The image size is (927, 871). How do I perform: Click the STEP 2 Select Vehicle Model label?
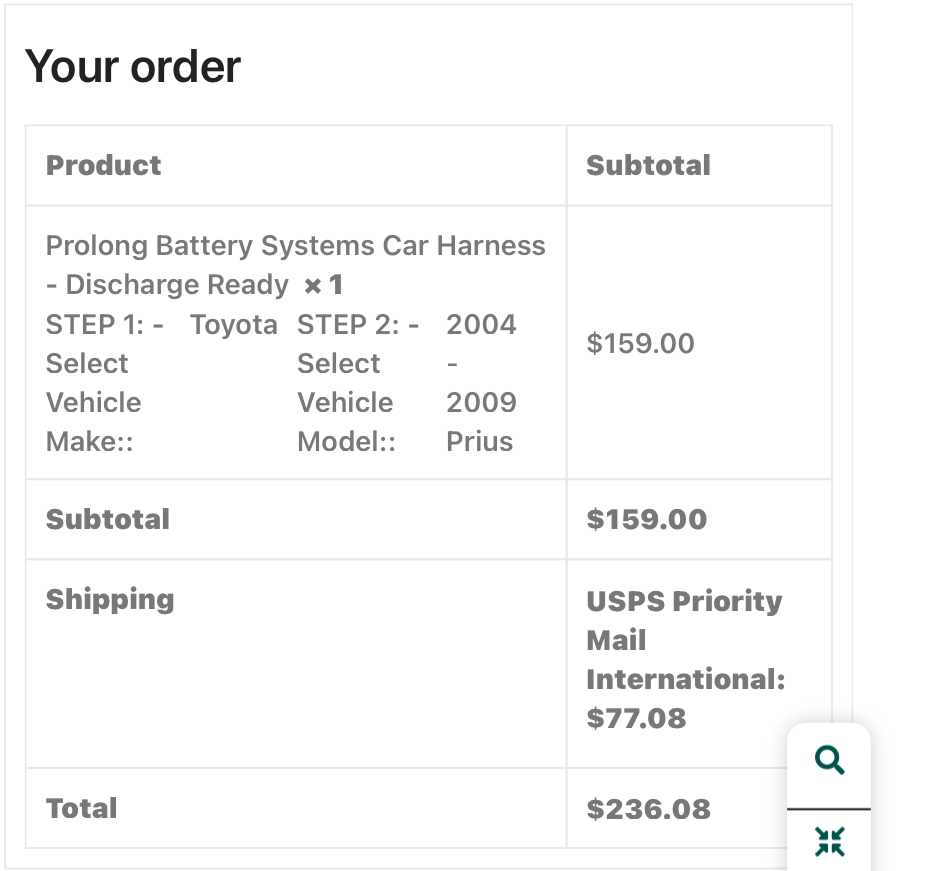358,383
